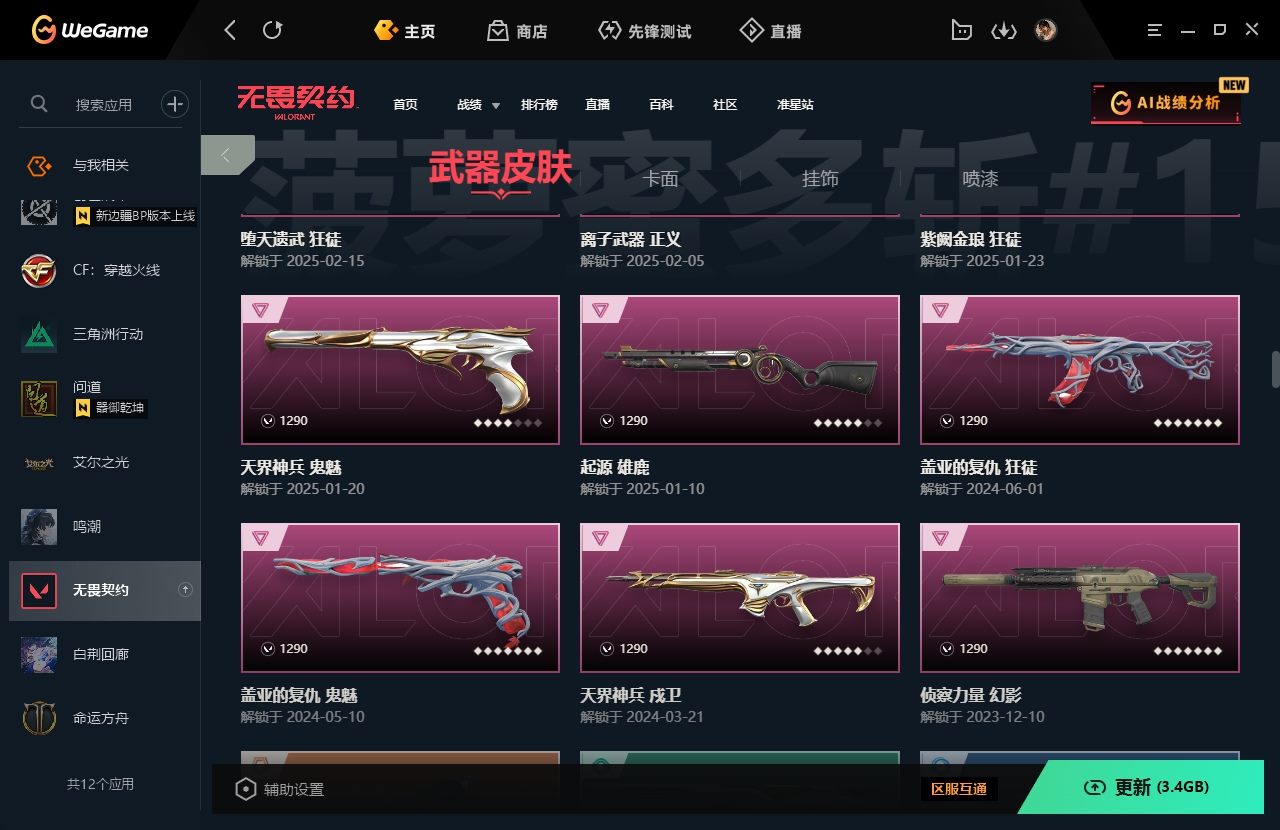
Task: Switch to the 喷漆 tab
Action: click(980, 179)
